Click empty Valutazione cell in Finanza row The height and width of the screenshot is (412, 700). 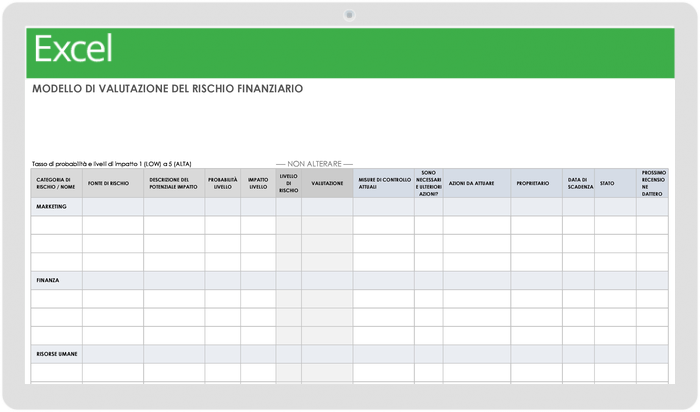point(327,280)
